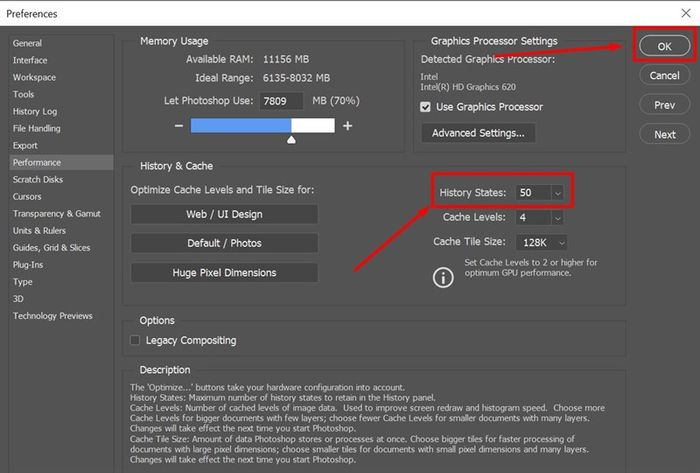700x473 pixels.
Task: Open Advanced Settings for graphics processor
Action: coord(478,133)
